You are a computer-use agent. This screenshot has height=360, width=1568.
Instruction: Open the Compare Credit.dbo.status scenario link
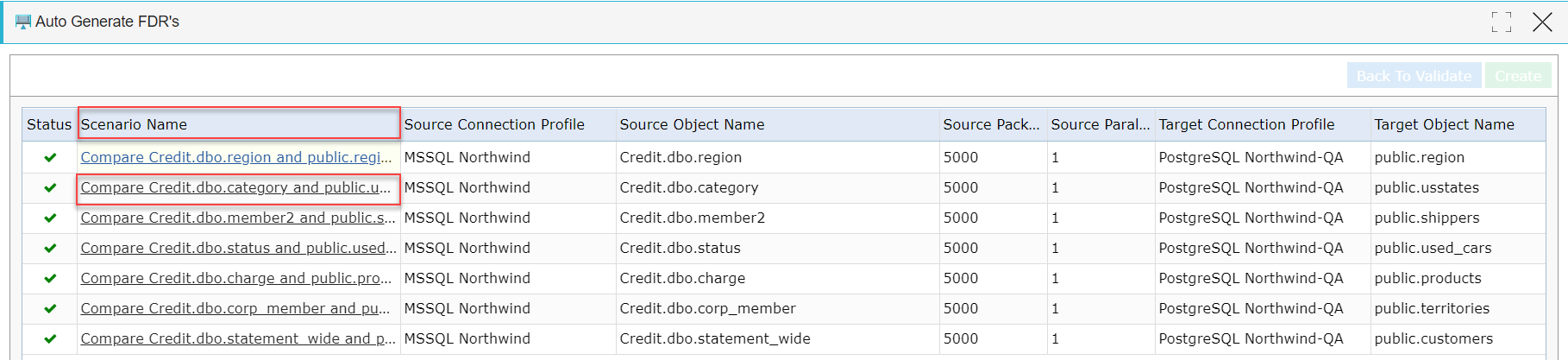(238, 248)
